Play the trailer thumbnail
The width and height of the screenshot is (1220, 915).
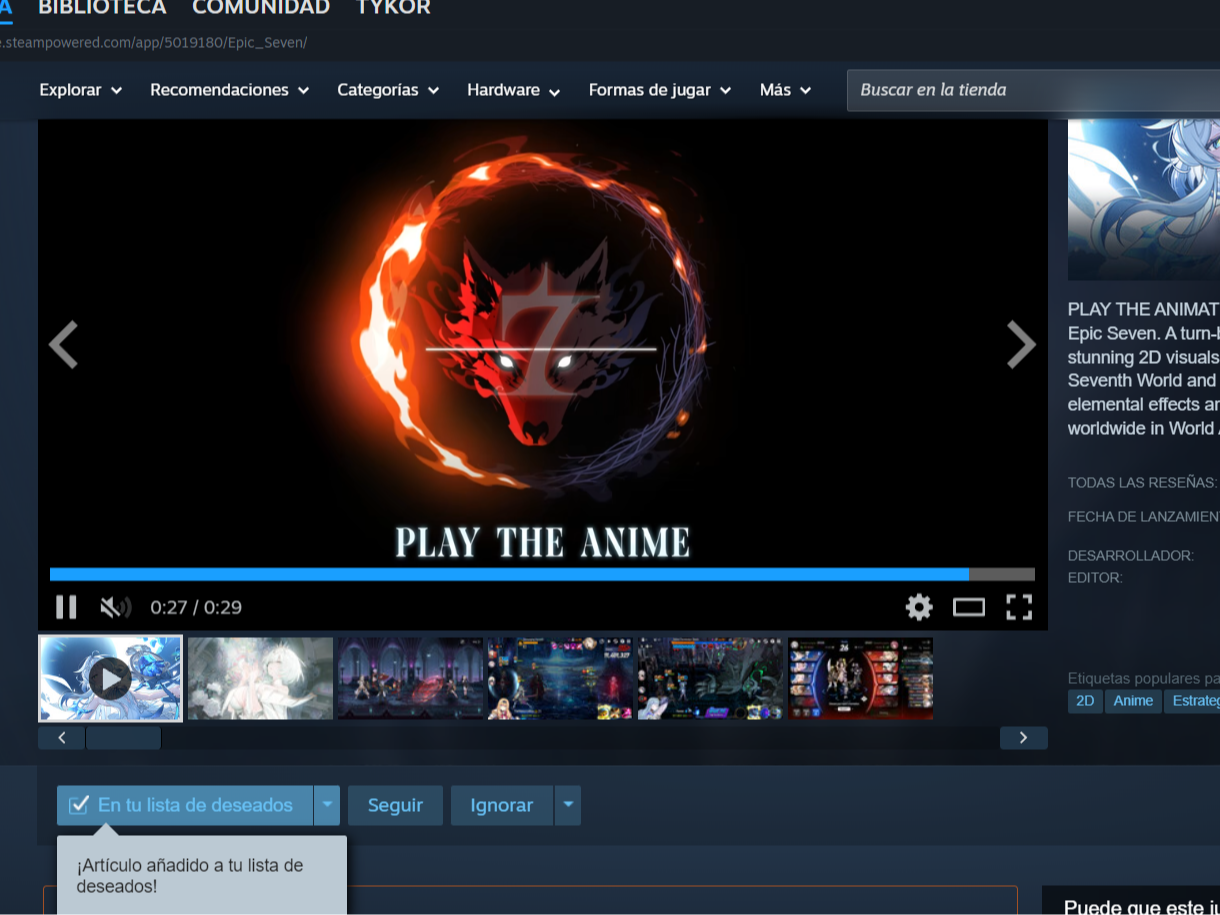pyautogui.click(x=110, y=678)
